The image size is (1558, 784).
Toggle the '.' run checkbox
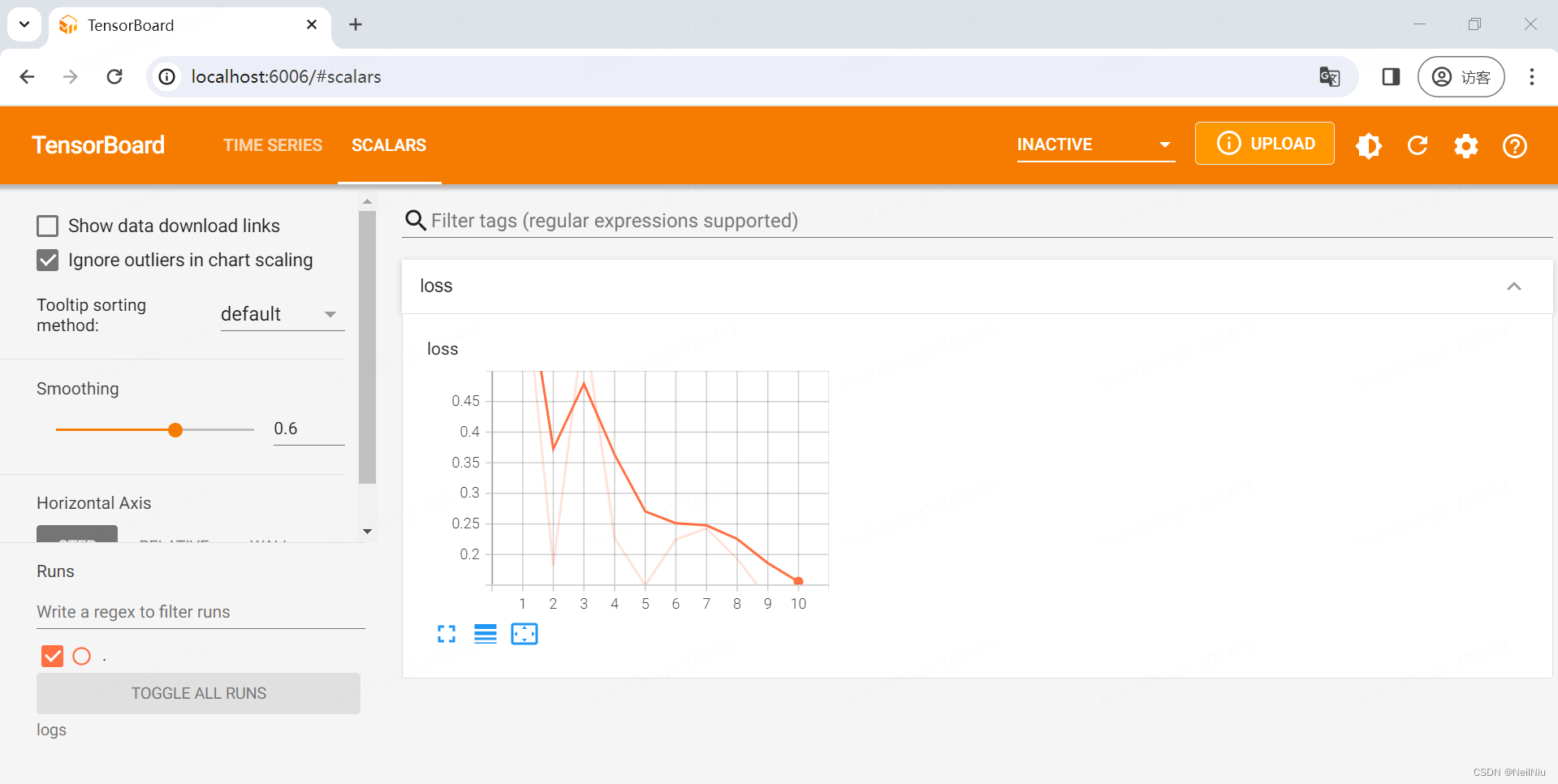coord(52,656)
